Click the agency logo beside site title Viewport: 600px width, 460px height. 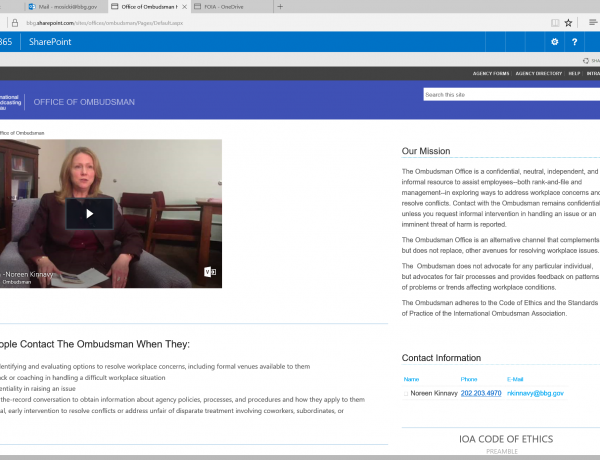10,102
